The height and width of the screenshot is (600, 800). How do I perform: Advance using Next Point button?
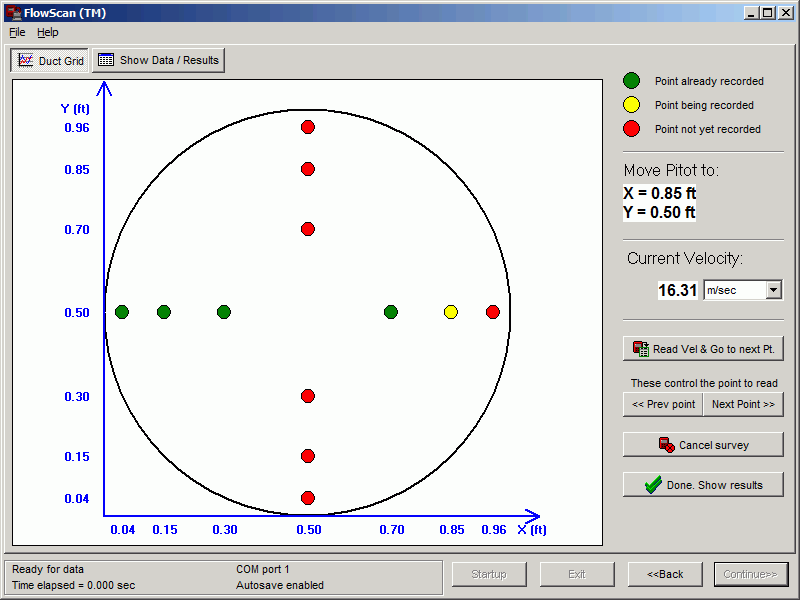(743, 405)
